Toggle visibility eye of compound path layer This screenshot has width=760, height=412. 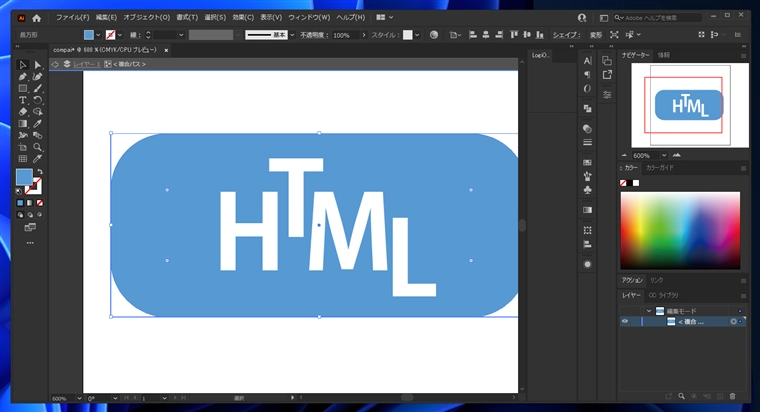[625, 321]
